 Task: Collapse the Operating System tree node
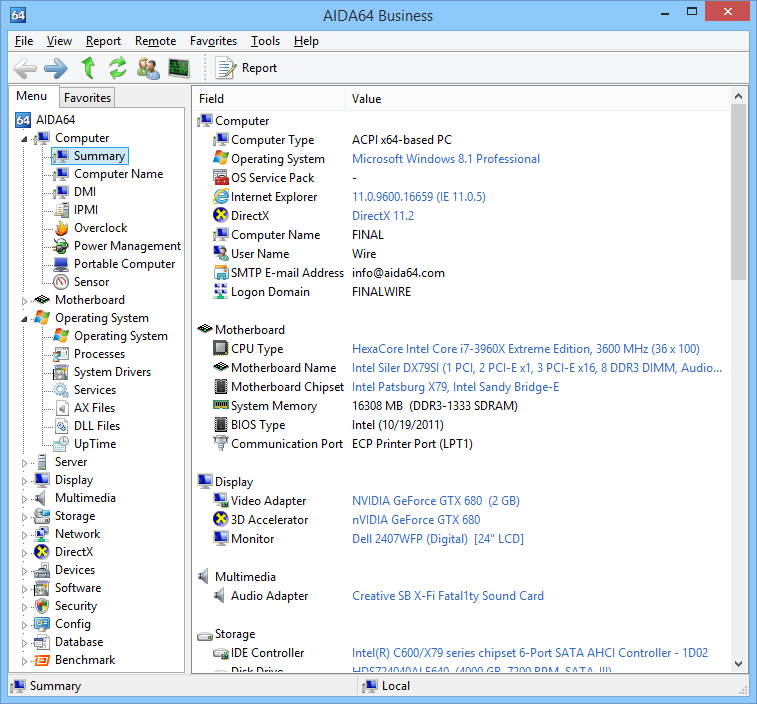25,318
